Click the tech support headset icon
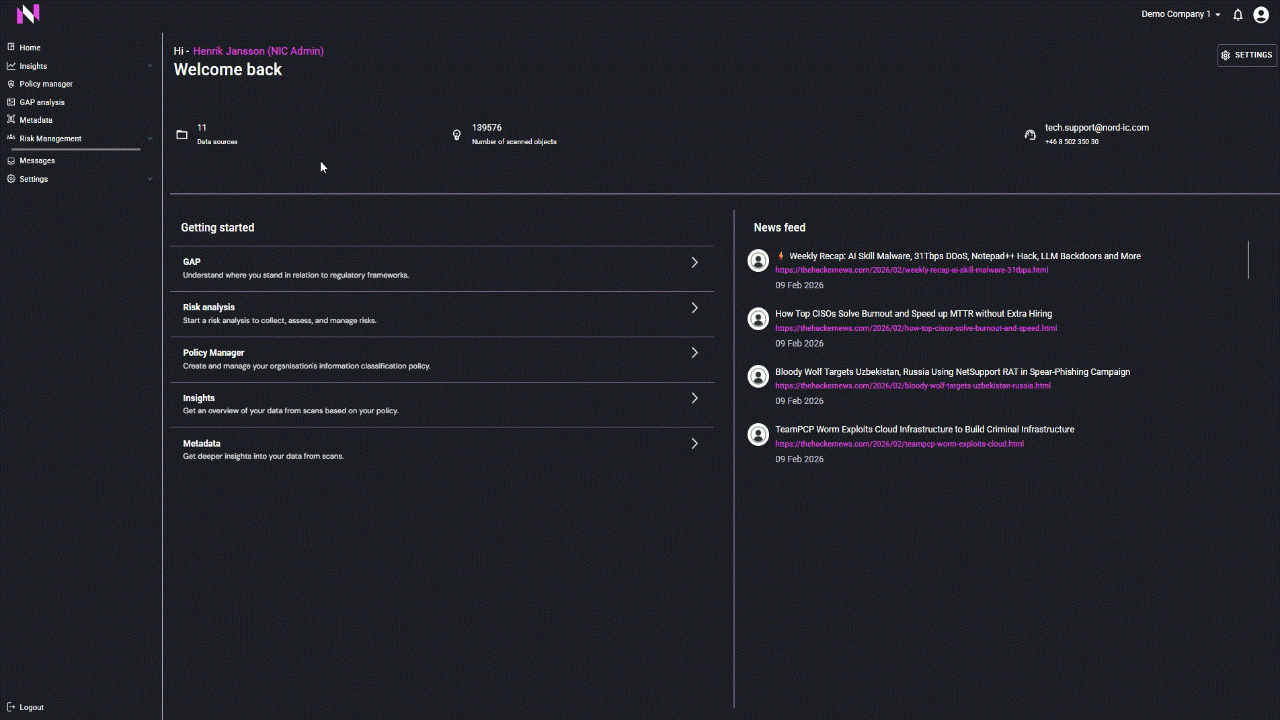This screenshot has height=720, width=1280. click(1030, 135)
